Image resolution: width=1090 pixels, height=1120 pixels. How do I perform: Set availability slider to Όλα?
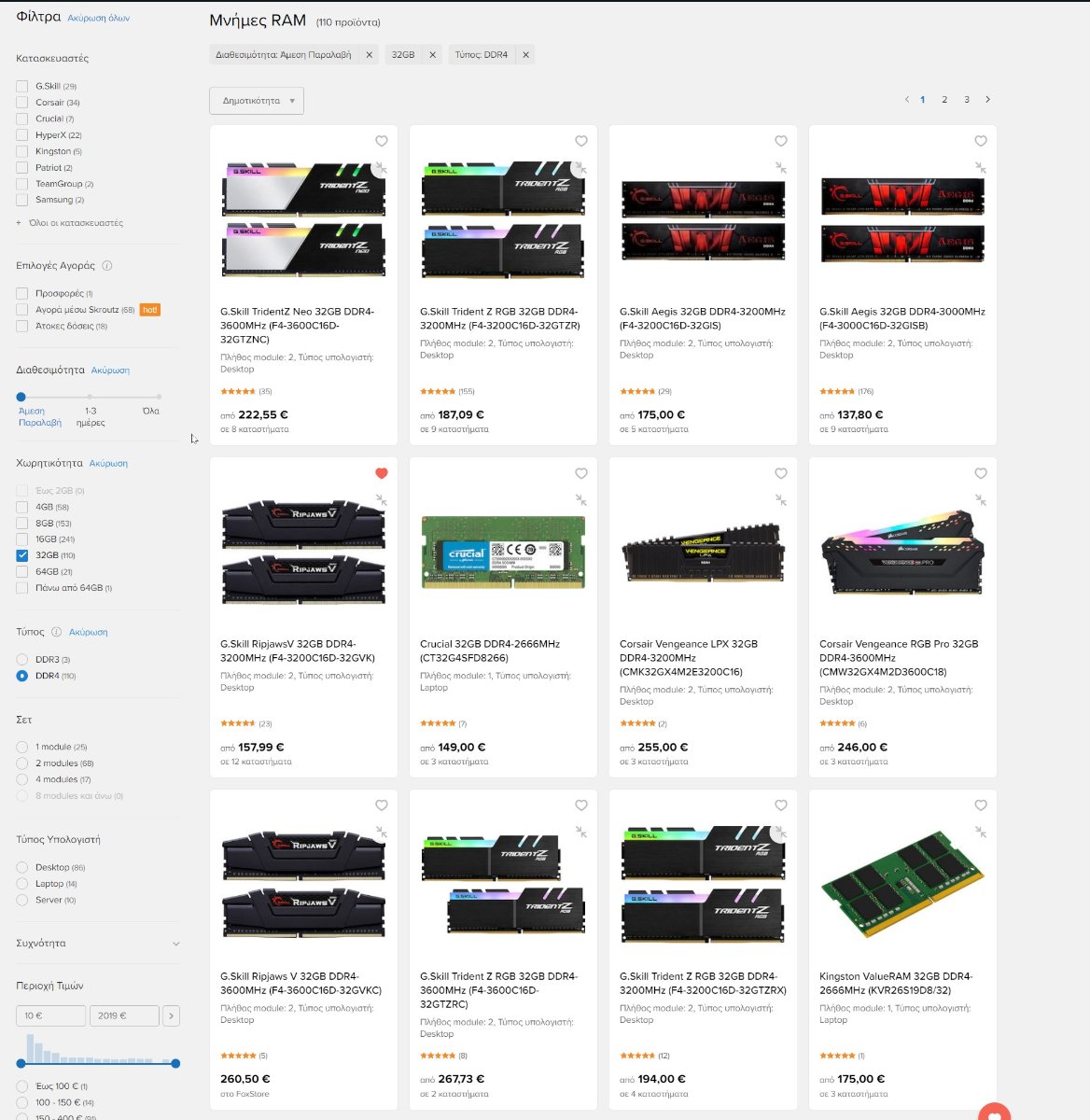tap(159, 398)
